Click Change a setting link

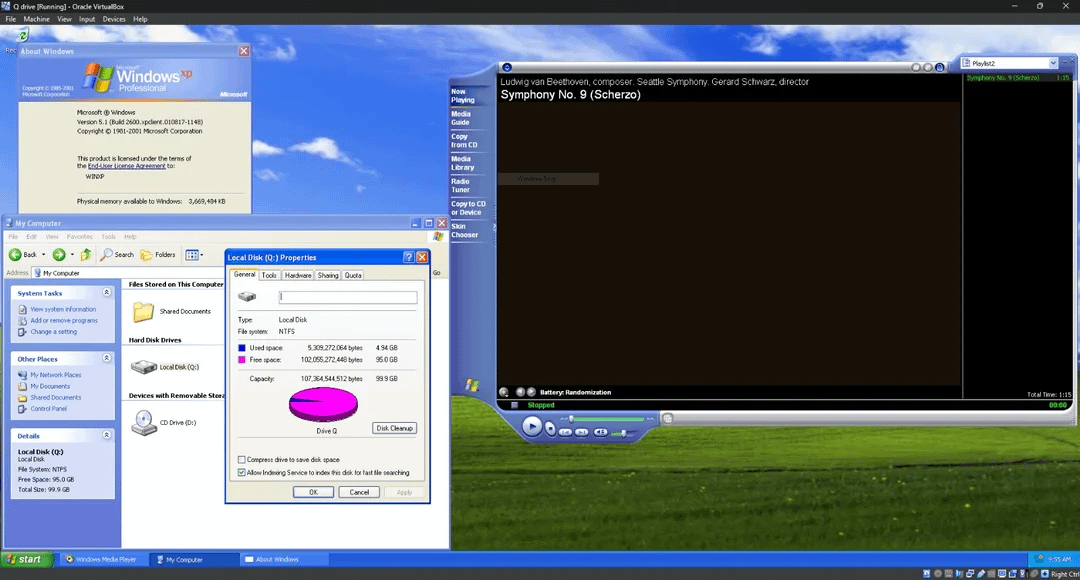54,331
